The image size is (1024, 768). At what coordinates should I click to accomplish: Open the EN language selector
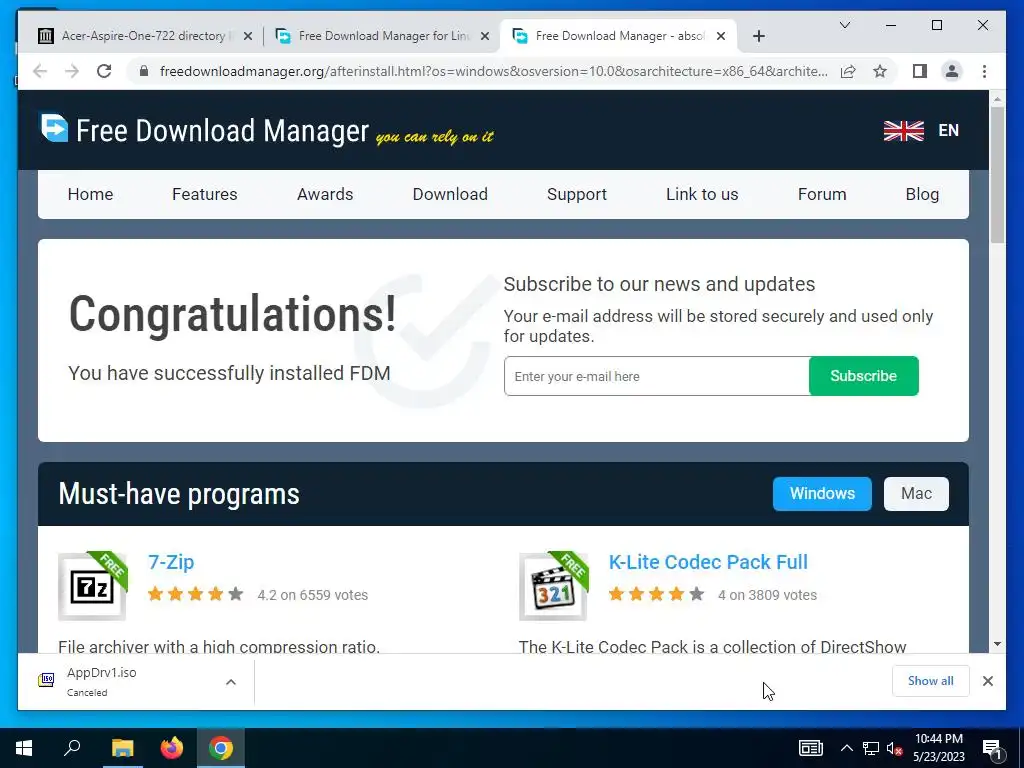pyautogui.click(x=948, y=131)
